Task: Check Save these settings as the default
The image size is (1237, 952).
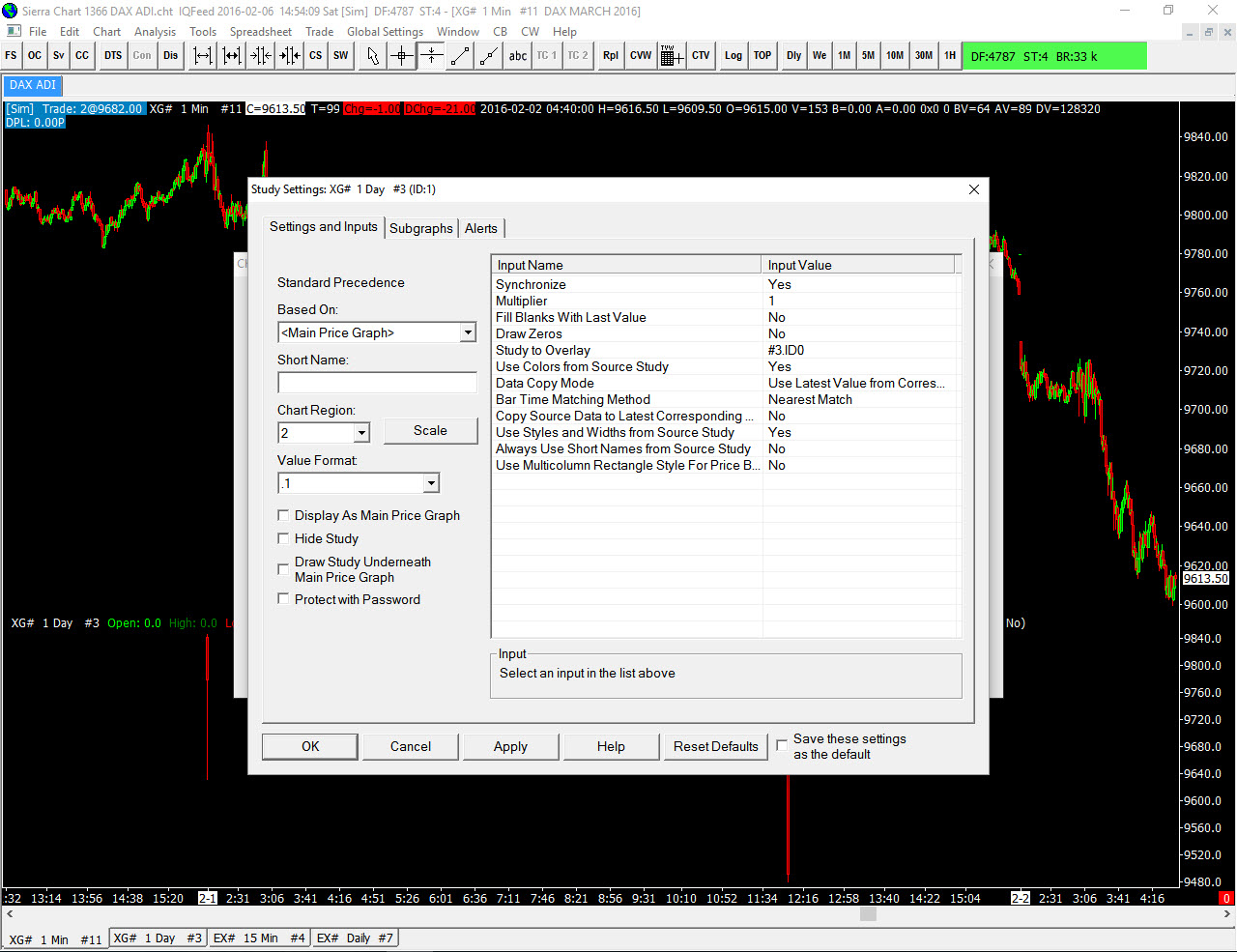Action: [782, 746]
